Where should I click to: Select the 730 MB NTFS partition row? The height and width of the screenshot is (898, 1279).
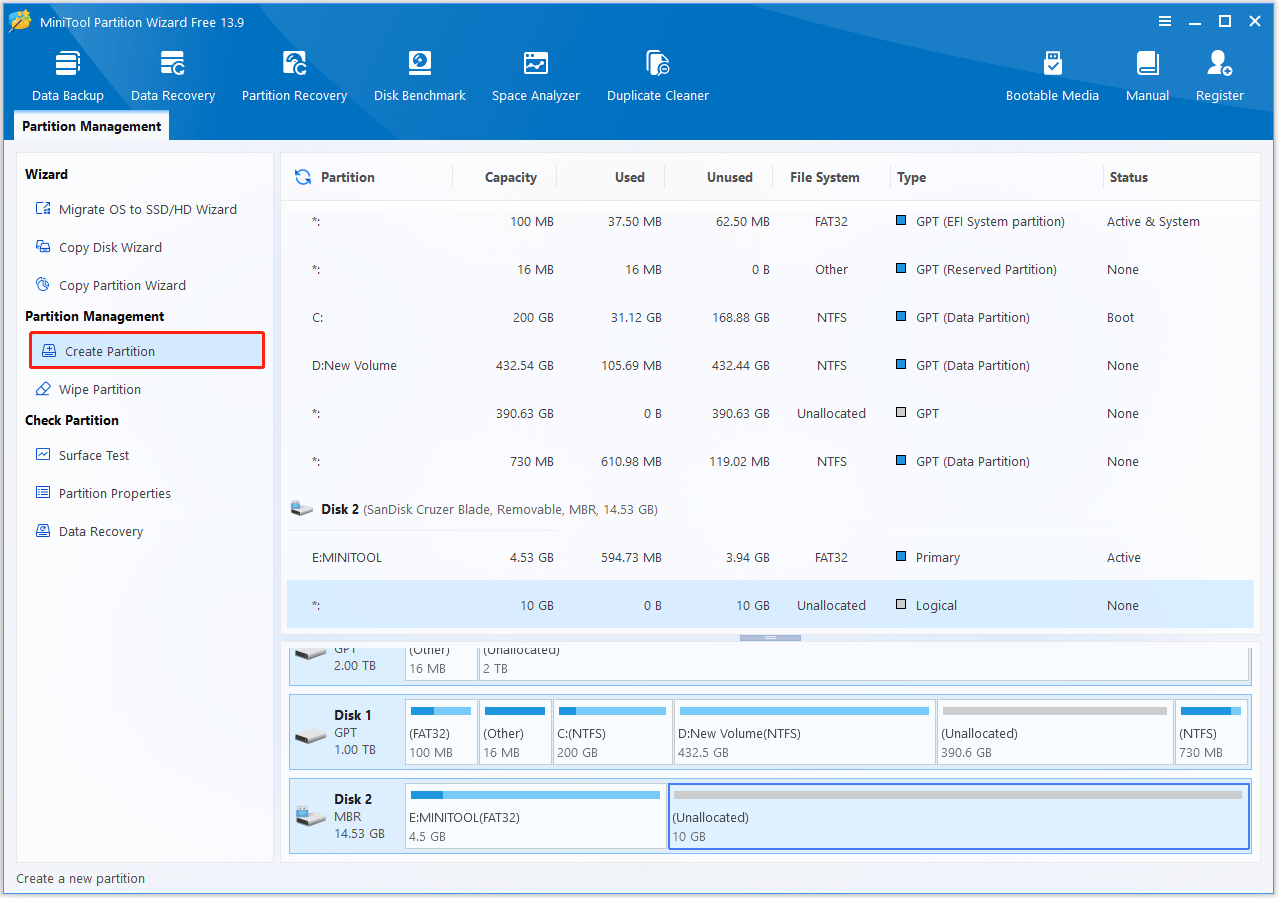770,461
